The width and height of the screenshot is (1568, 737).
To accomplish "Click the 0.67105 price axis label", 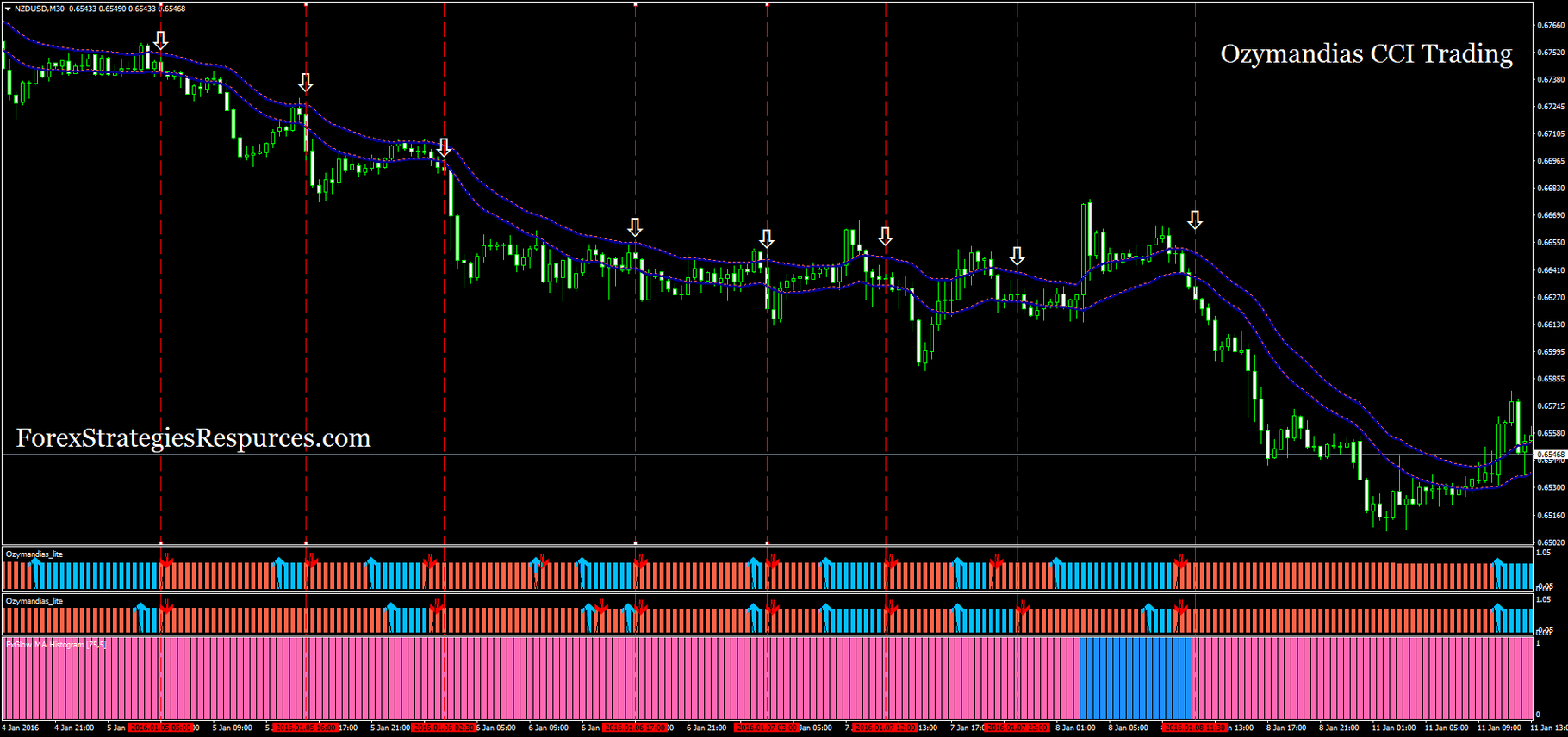I will point(1552,134).
